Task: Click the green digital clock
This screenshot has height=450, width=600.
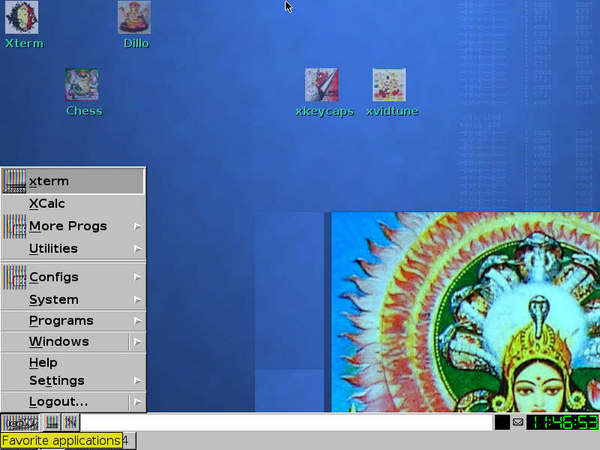Action: coord(563,422)
